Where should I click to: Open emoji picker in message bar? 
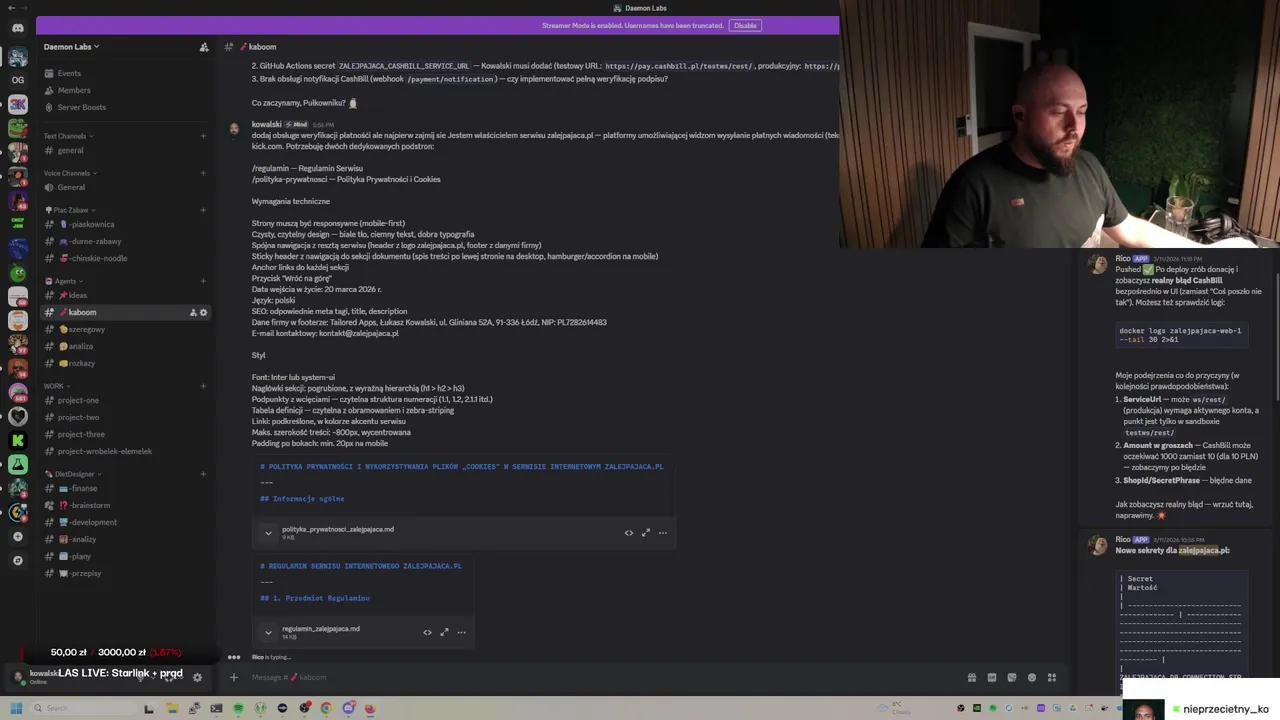(x=1032, y=677)
